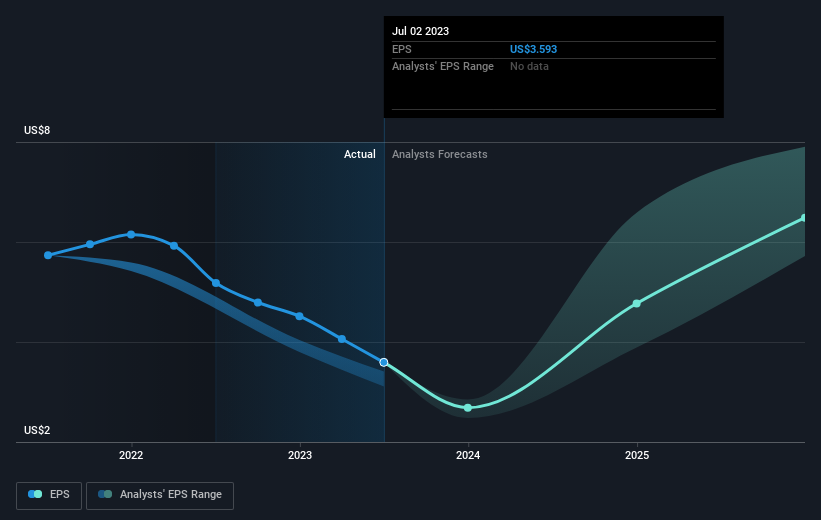Click the EPS legend color swatch

(35, 494)
